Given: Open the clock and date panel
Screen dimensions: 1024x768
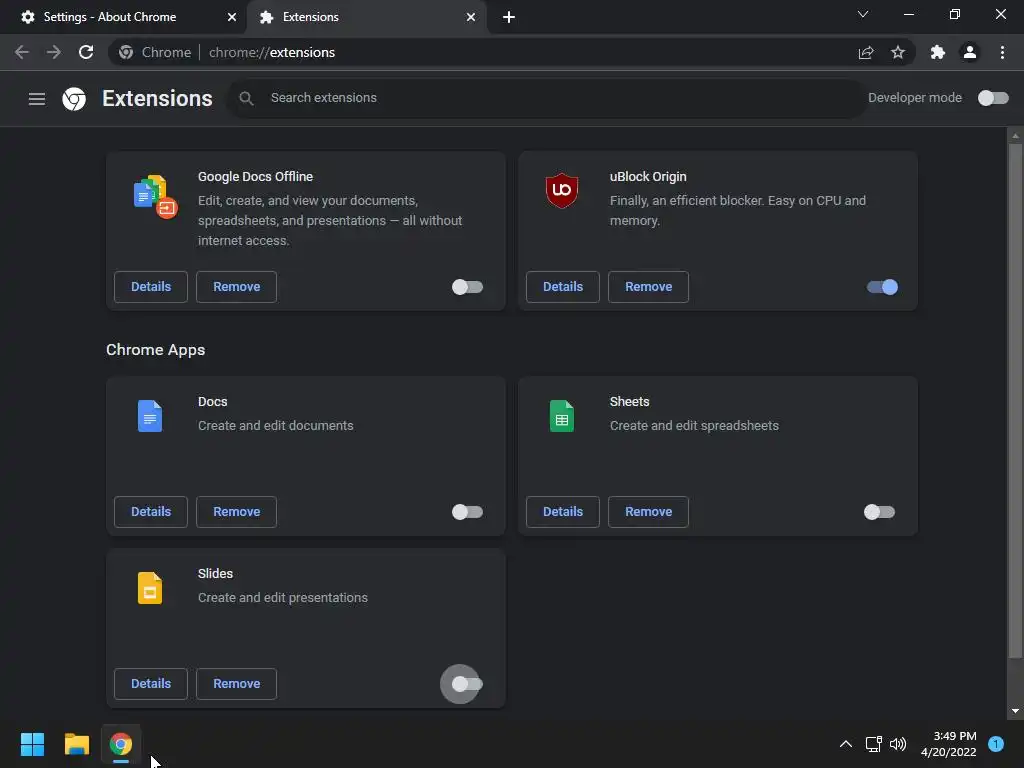Looking at the screenshot, I should tap(948, 744).
